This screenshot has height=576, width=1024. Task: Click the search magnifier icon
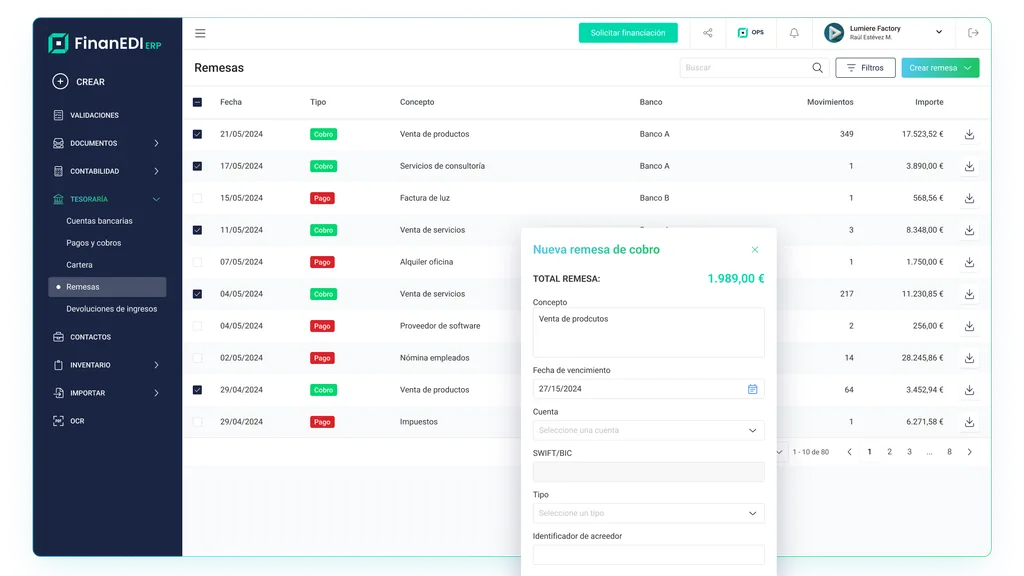click(x=817, y=68)
